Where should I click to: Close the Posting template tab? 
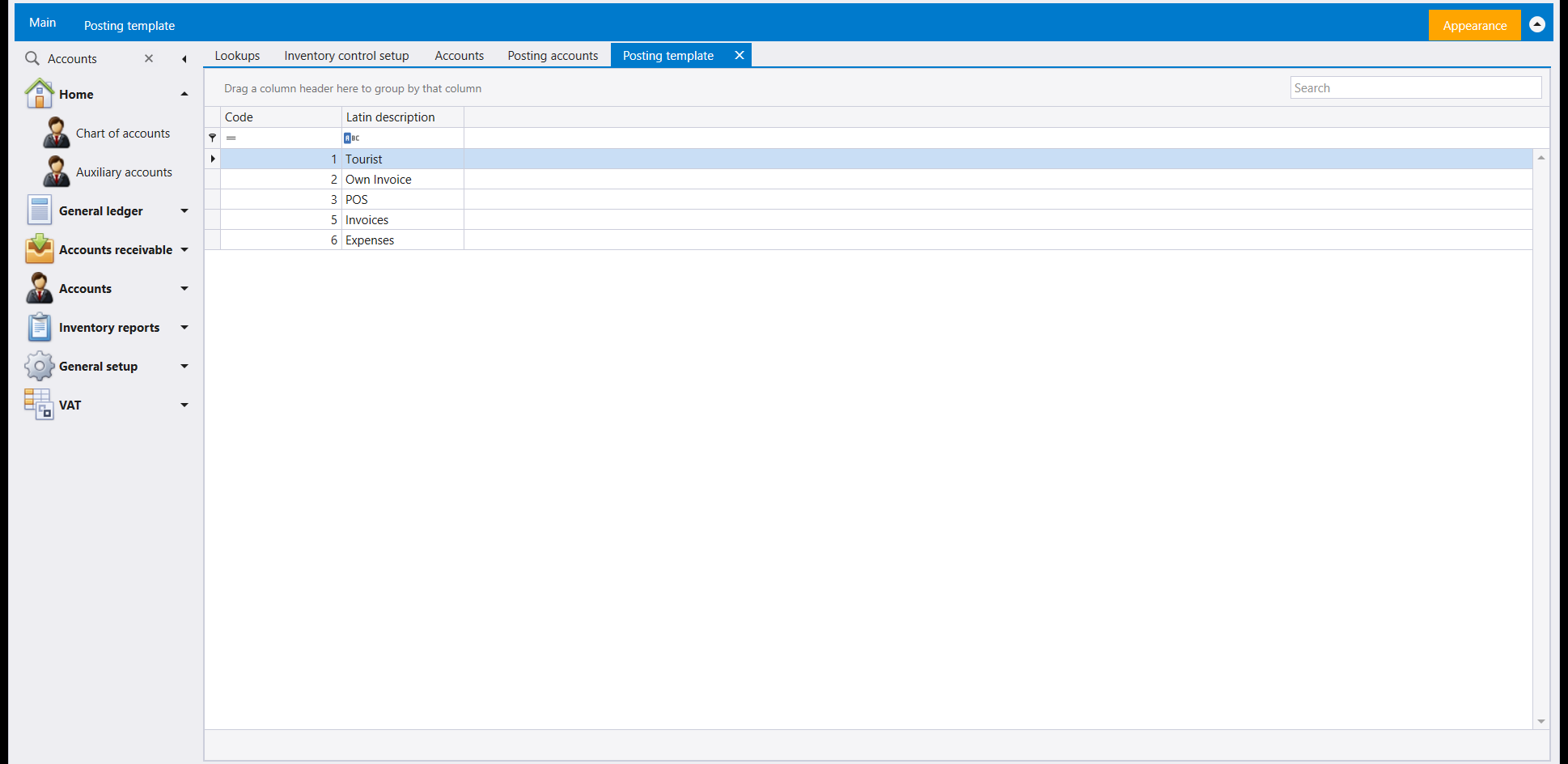740,55
